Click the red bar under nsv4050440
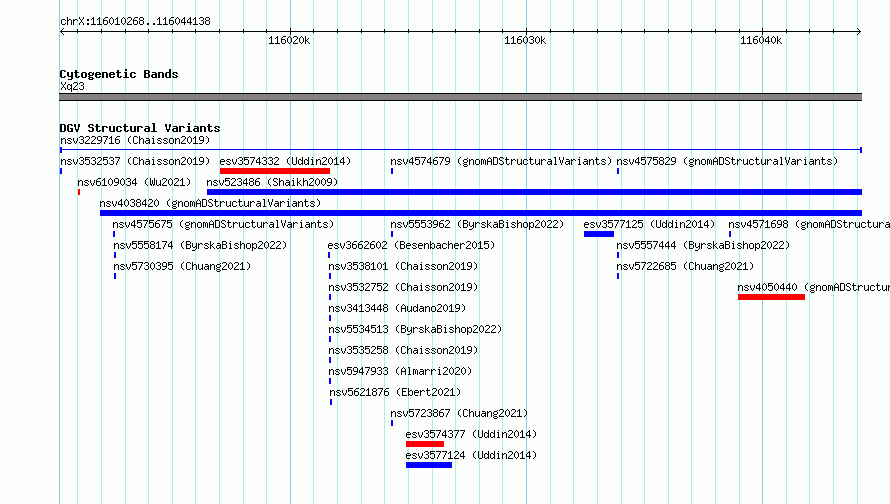 (771, 297)
